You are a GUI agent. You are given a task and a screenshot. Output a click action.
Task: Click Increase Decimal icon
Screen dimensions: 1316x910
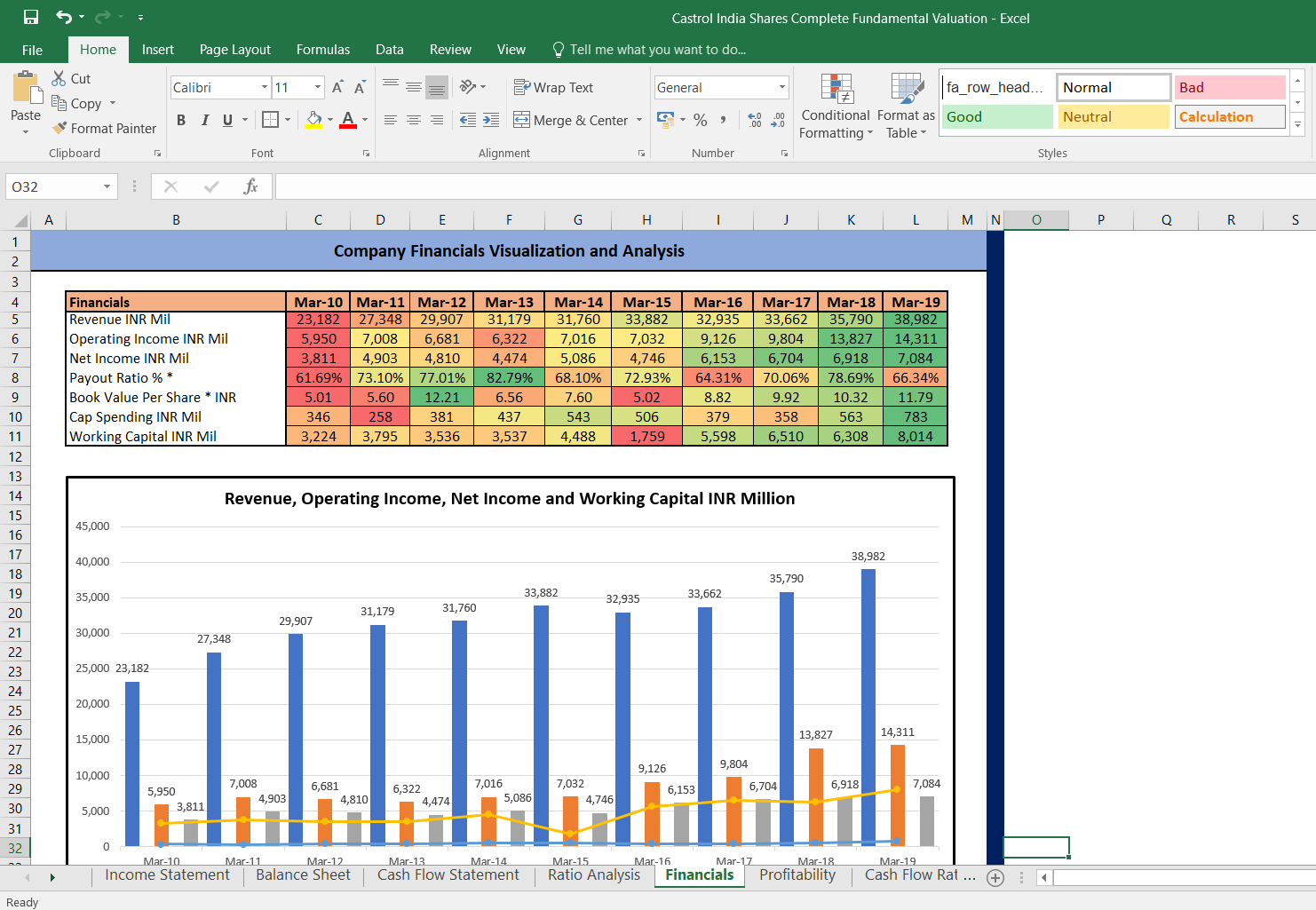(x=755, y=120)
